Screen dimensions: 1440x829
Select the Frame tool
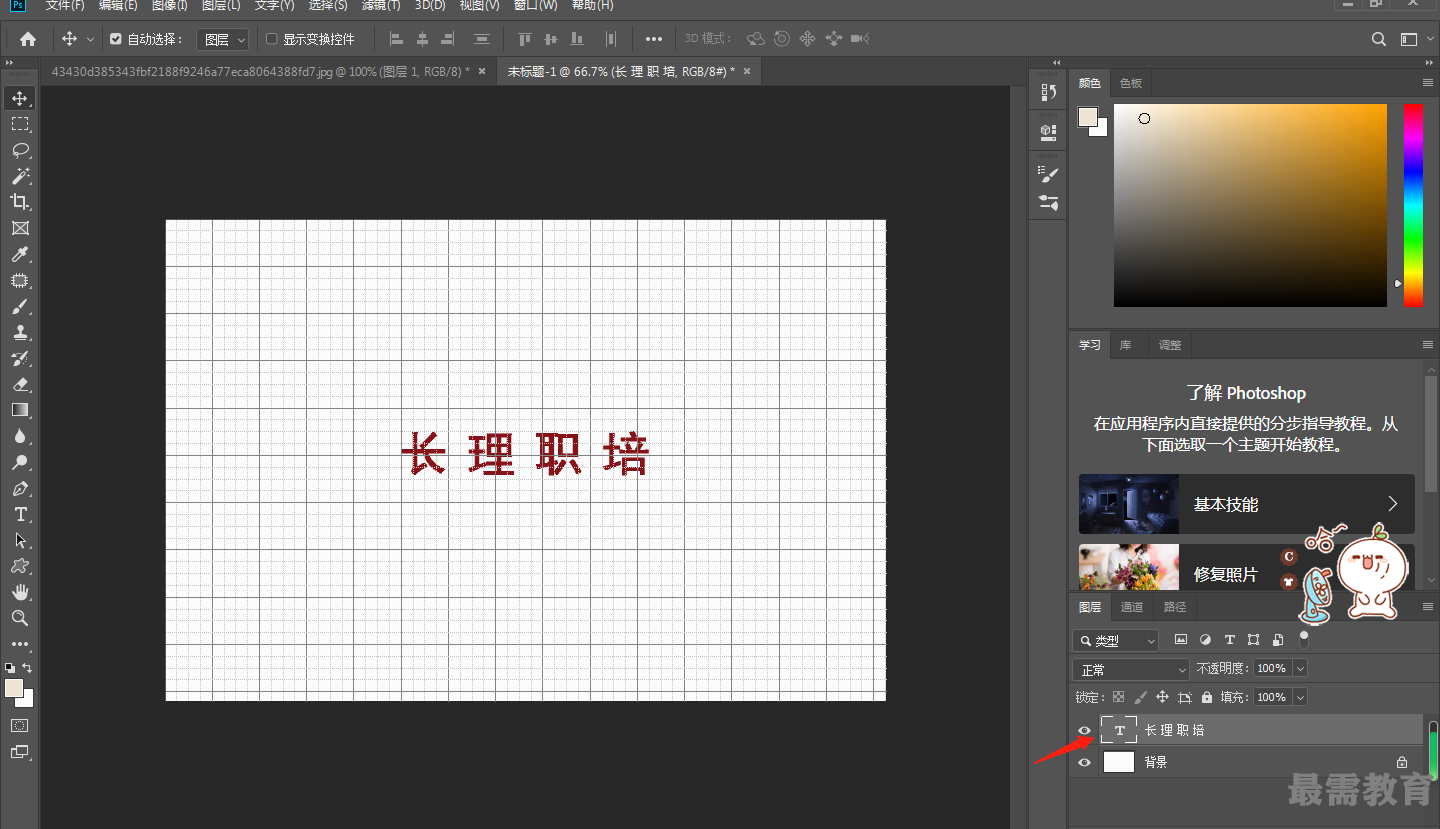point(20,228)
